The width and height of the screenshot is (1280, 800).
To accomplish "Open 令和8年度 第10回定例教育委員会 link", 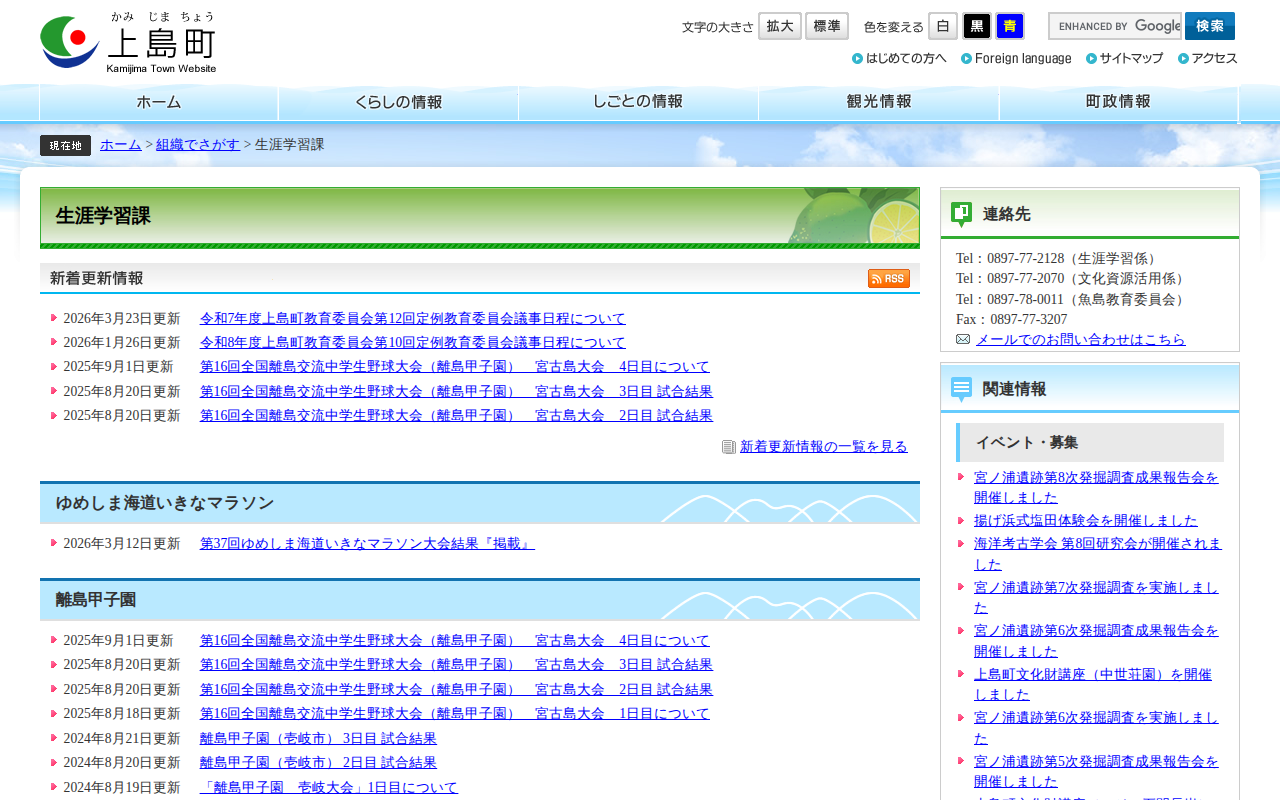I will (x=413, y=343).
